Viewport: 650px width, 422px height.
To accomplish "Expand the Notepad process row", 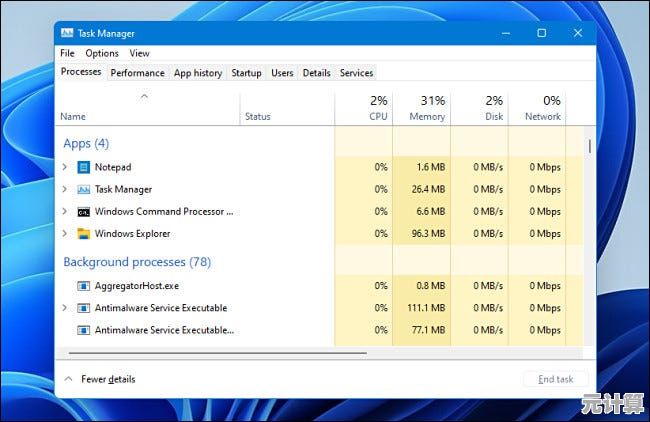I will (x=65, y=167).
